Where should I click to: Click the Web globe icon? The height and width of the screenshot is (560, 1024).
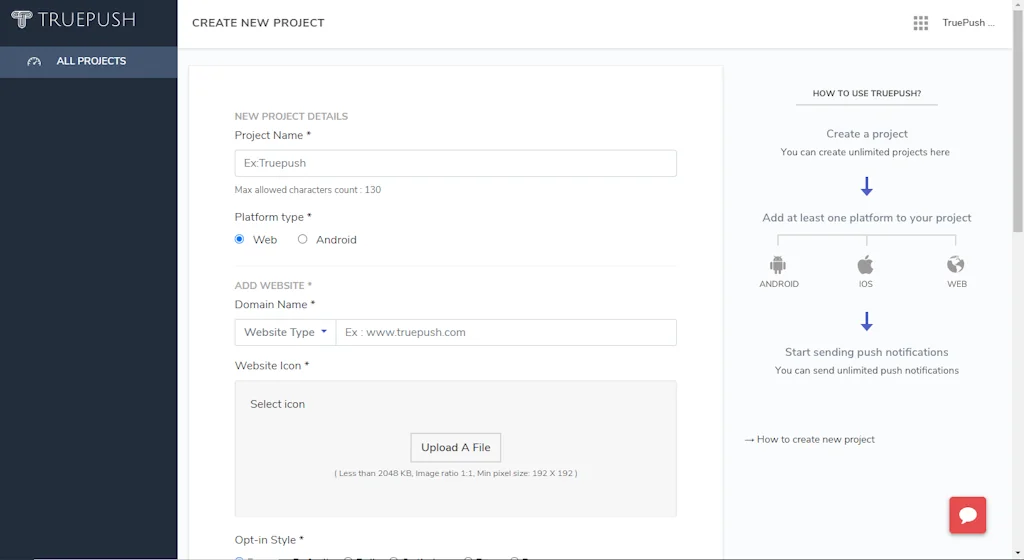pyautogui.click(x=955, y=264)
